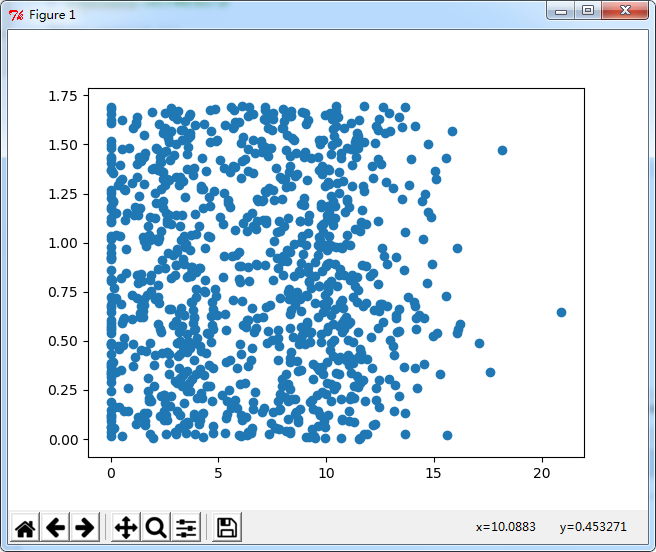Save the figure with the floppy icon

coord(227,527)
